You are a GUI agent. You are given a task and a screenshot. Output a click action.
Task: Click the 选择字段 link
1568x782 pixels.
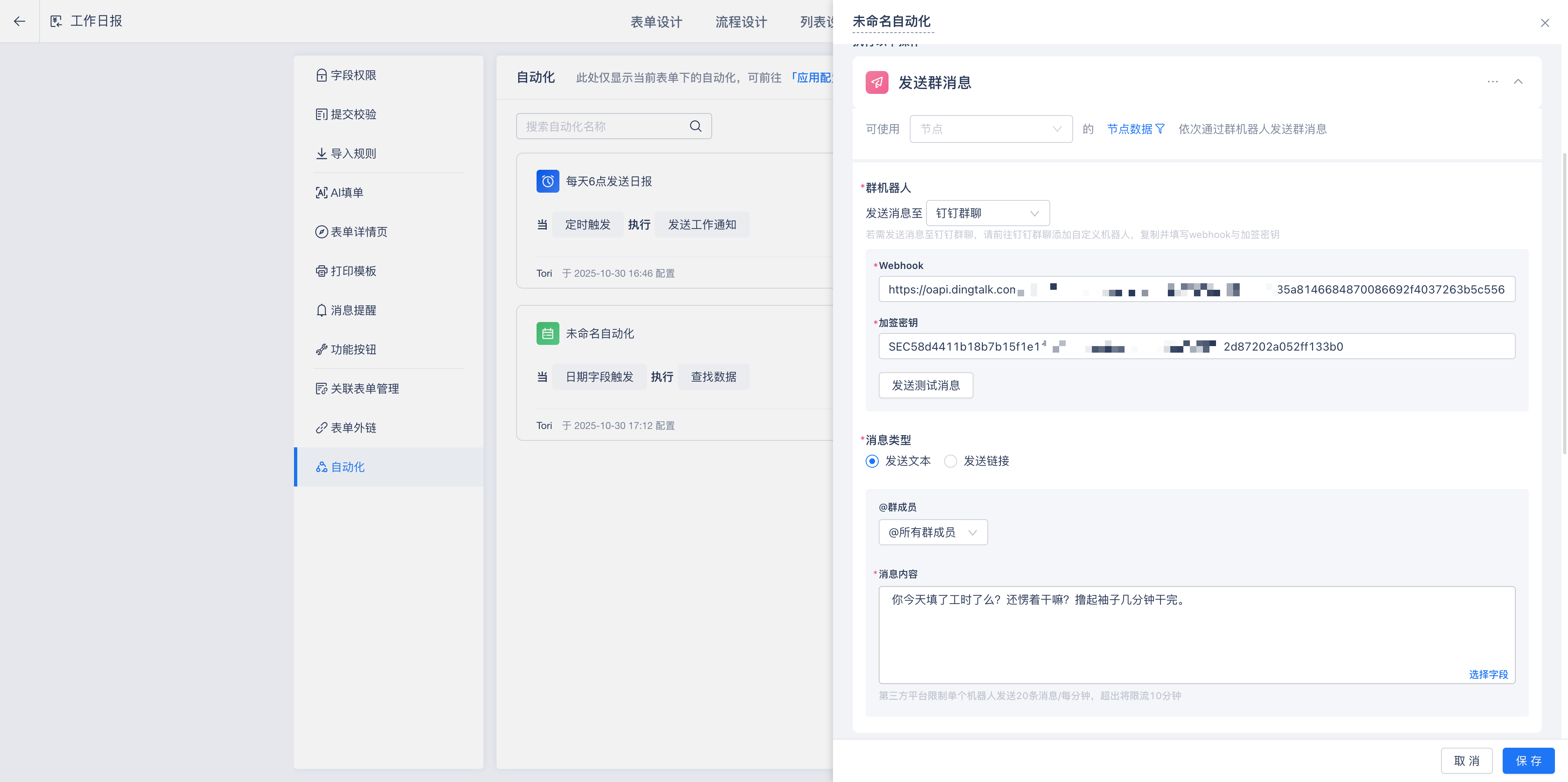(x=1488, y=674)
